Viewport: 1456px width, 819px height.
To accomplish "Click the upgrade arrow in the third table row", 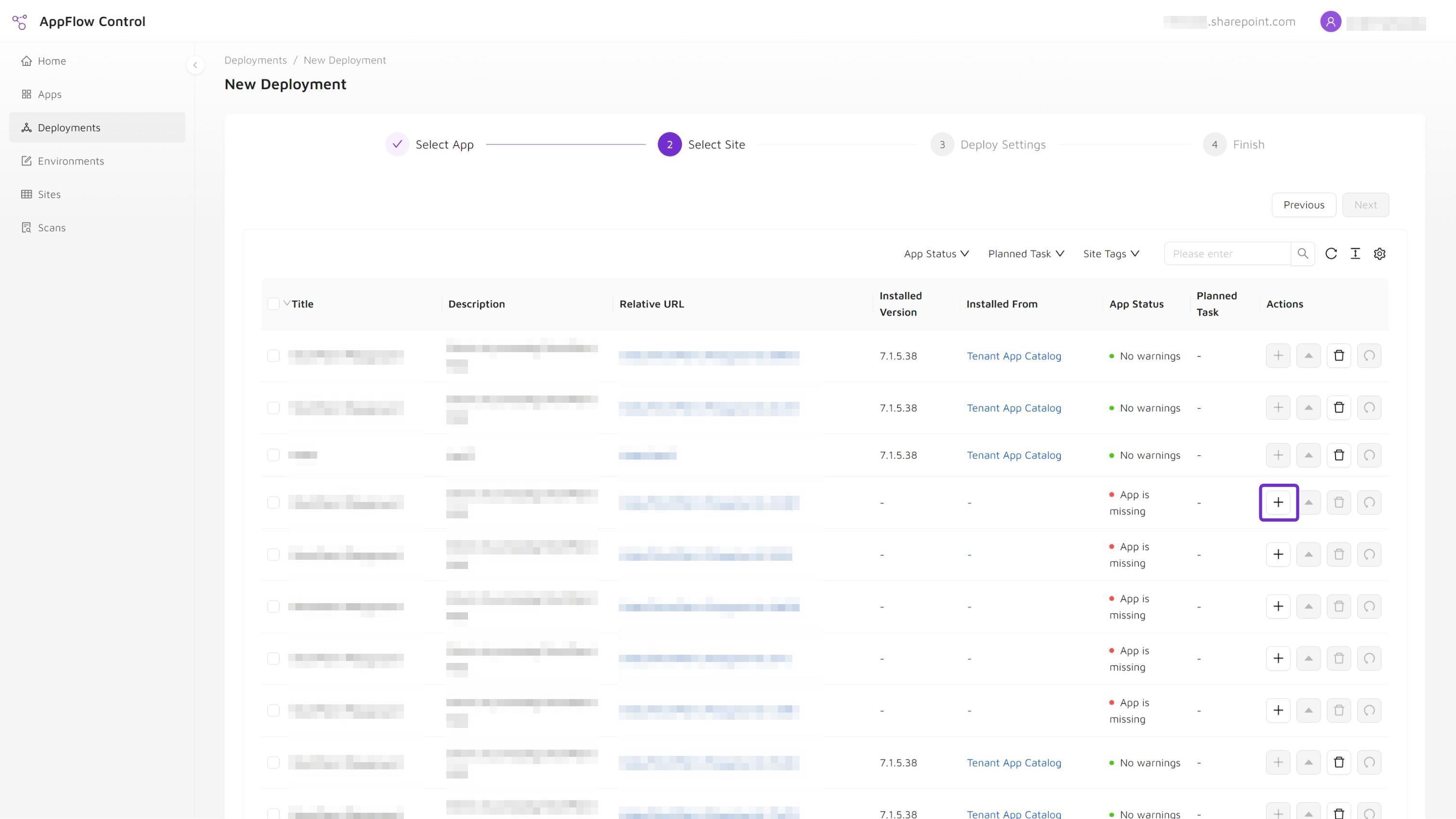I will [x=1309, y=455].
